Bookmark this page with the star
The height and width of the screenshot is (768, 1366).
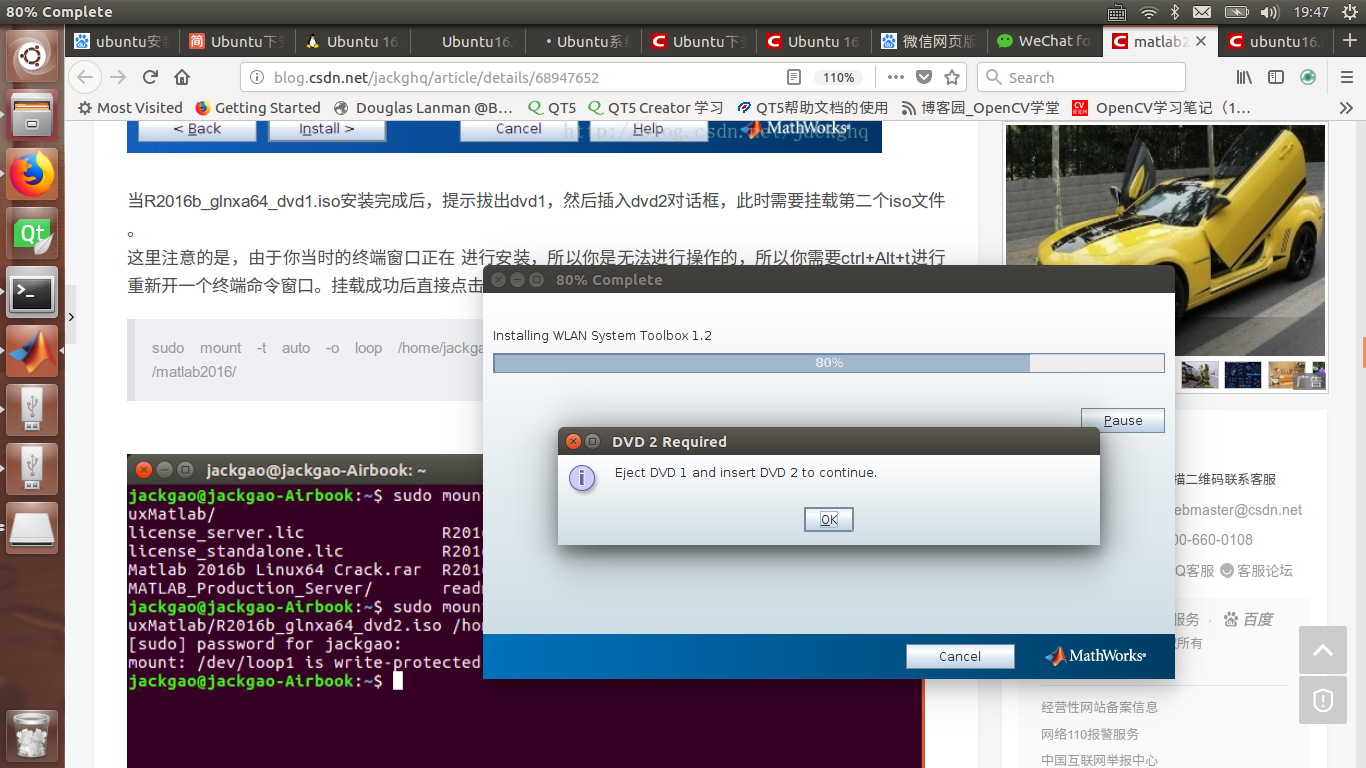953,77
